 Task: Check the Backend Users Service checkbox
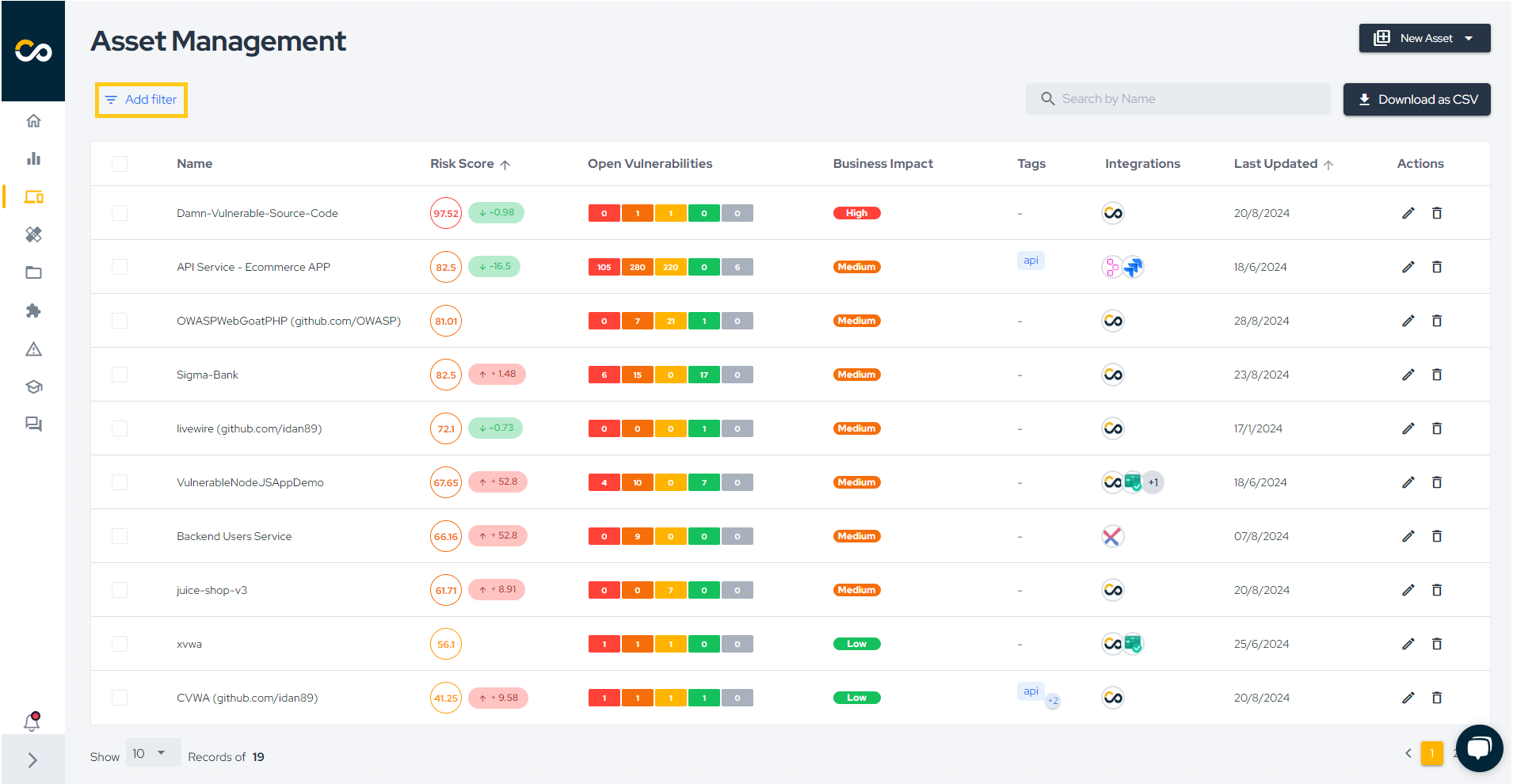(120, 536)
